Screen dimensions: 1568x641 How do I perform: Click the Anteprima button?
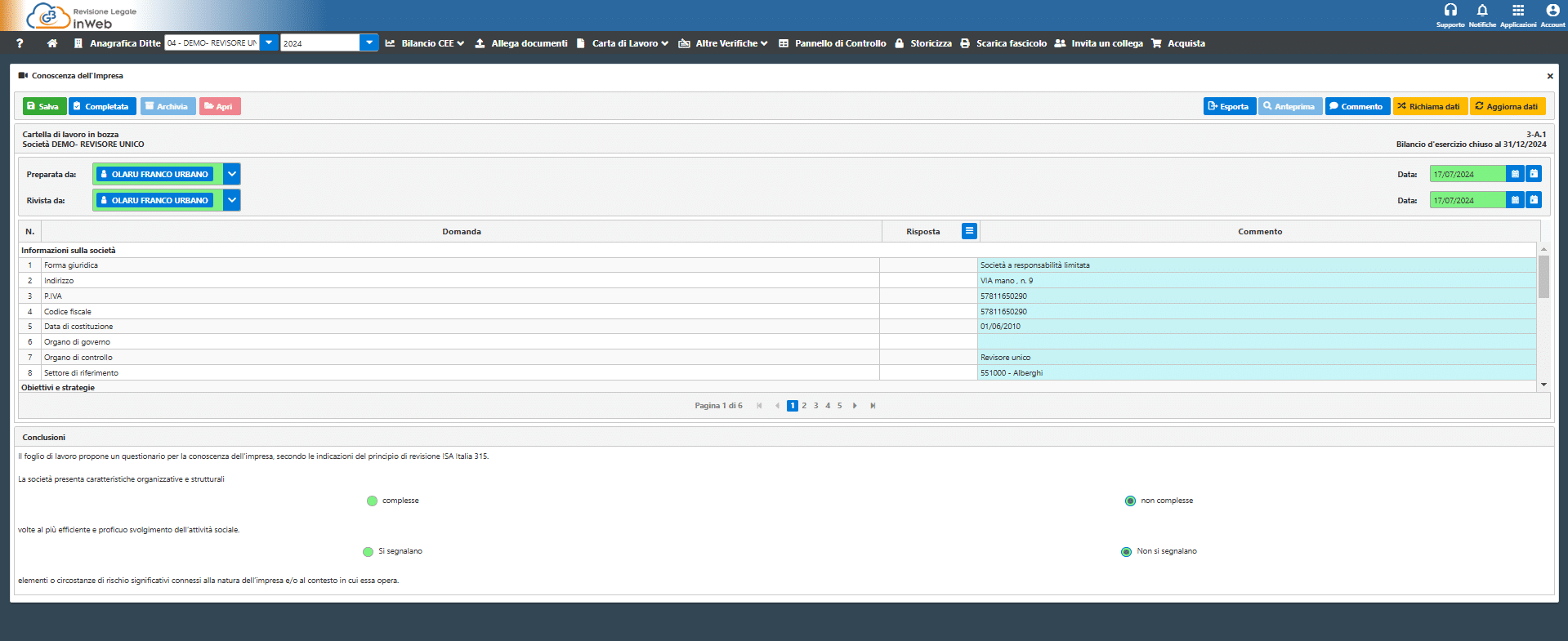1290,106
